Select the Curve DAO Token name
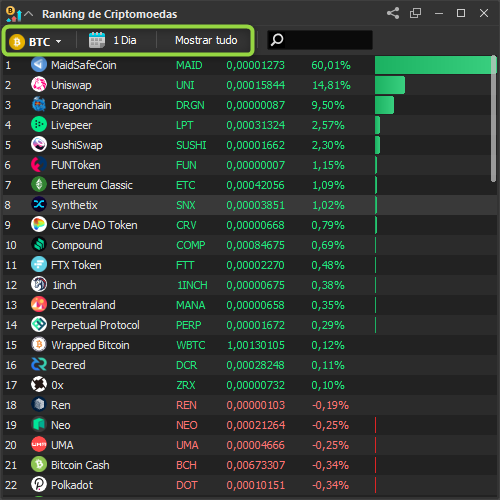This screenshot has width=500, height=500. click(94, 225)
